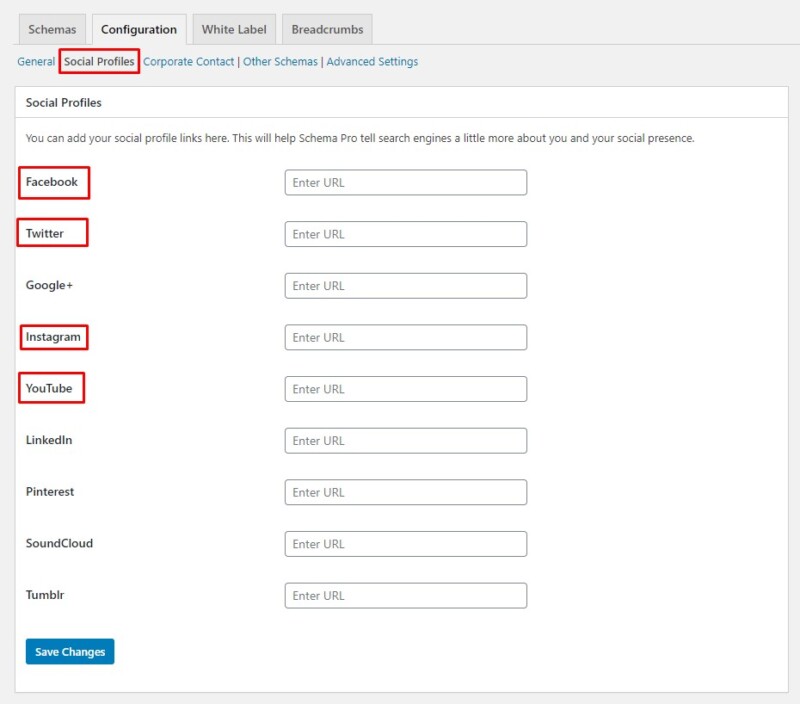Select the Configuration tab
Screen dimensions: 800x704
138,30
